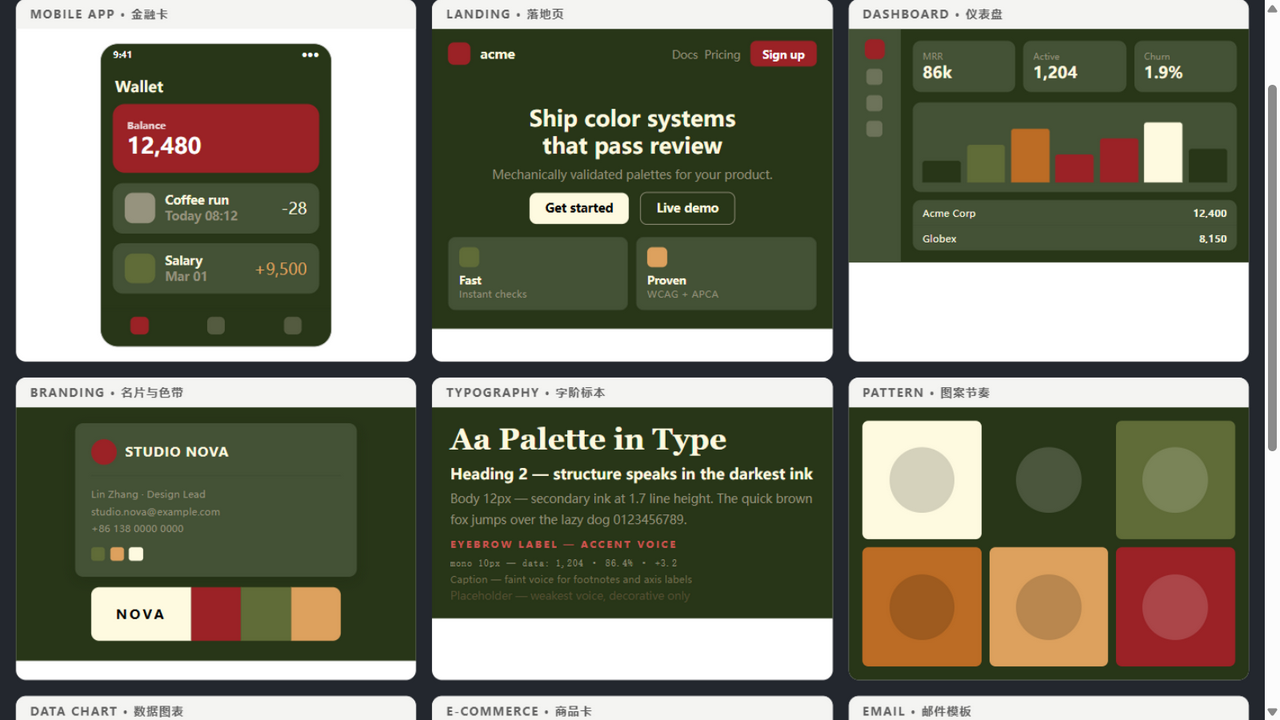The height and width of the screenshot is (720, 1280).
Task: Select the olive green tile in Pattern grid
Action: (1175, 480)
